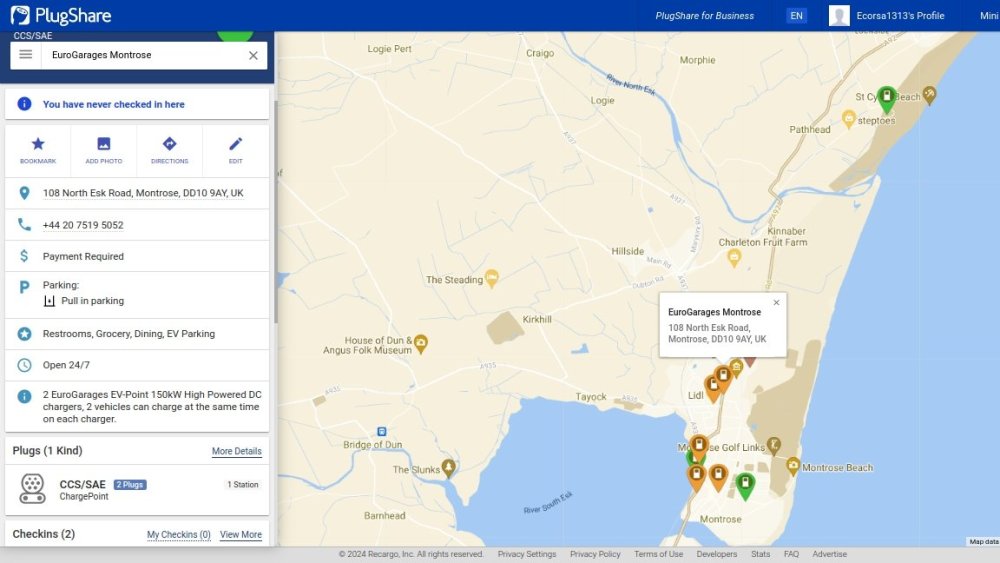This screenshot has height=563, width=1000.
Task: Open Privacy Policy in footer
Action: 595,554
